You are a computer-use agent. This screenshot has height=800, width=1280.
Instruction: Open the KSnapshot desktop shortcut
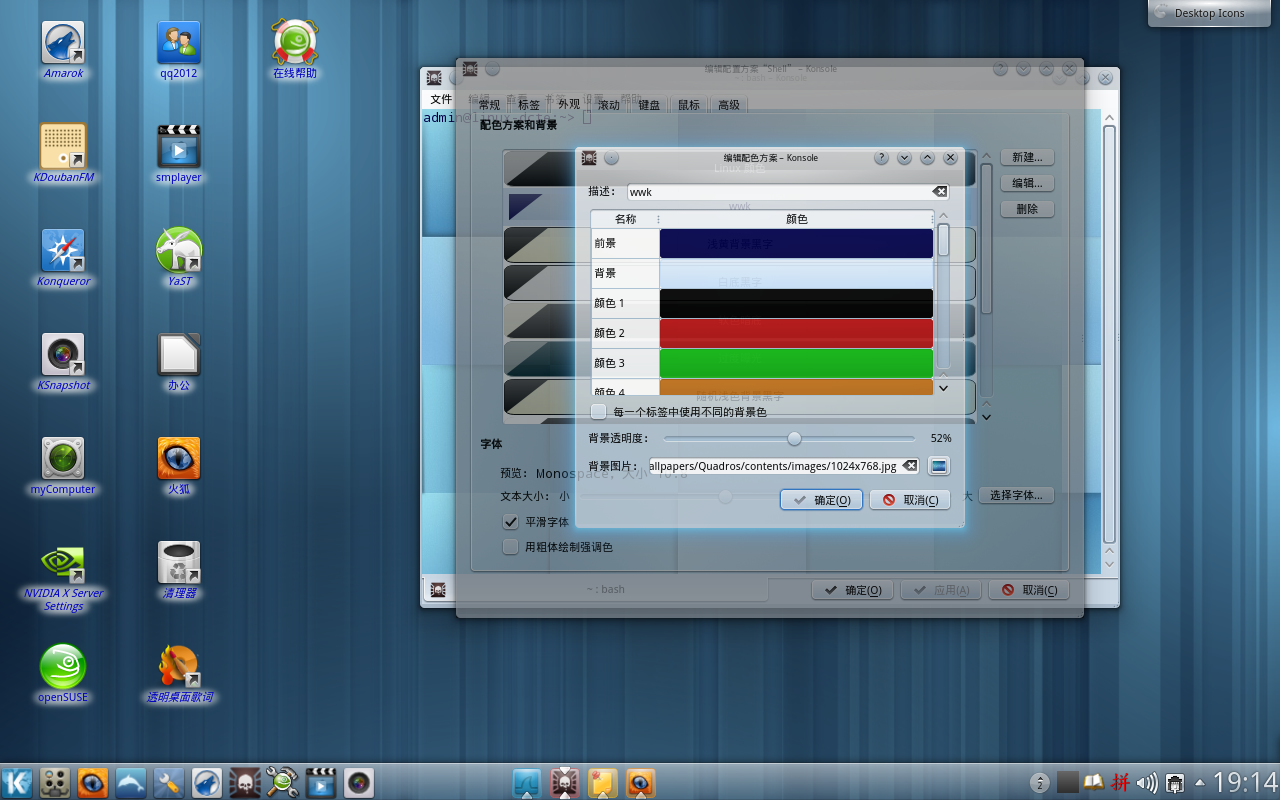(x=63, y=360)
